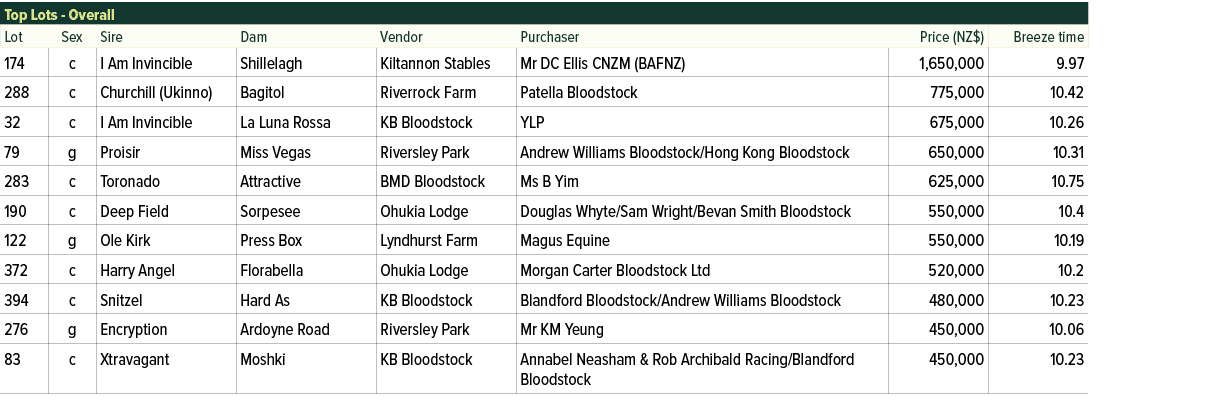1225x402 pixels.
Task: Select the 'Patella Bloodstock' purchaser cell
Action: click(x=578, y=93)
